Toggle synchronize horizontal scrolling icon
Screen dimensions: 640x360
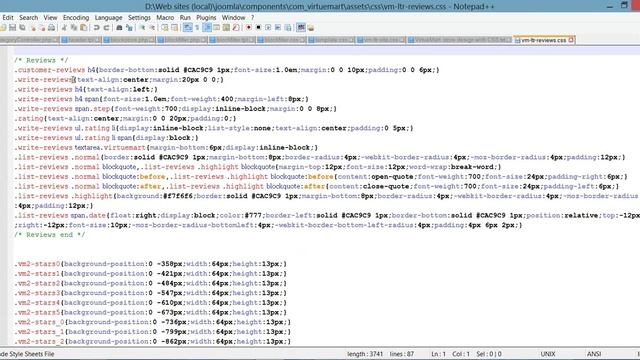click(x=174, y=27)
